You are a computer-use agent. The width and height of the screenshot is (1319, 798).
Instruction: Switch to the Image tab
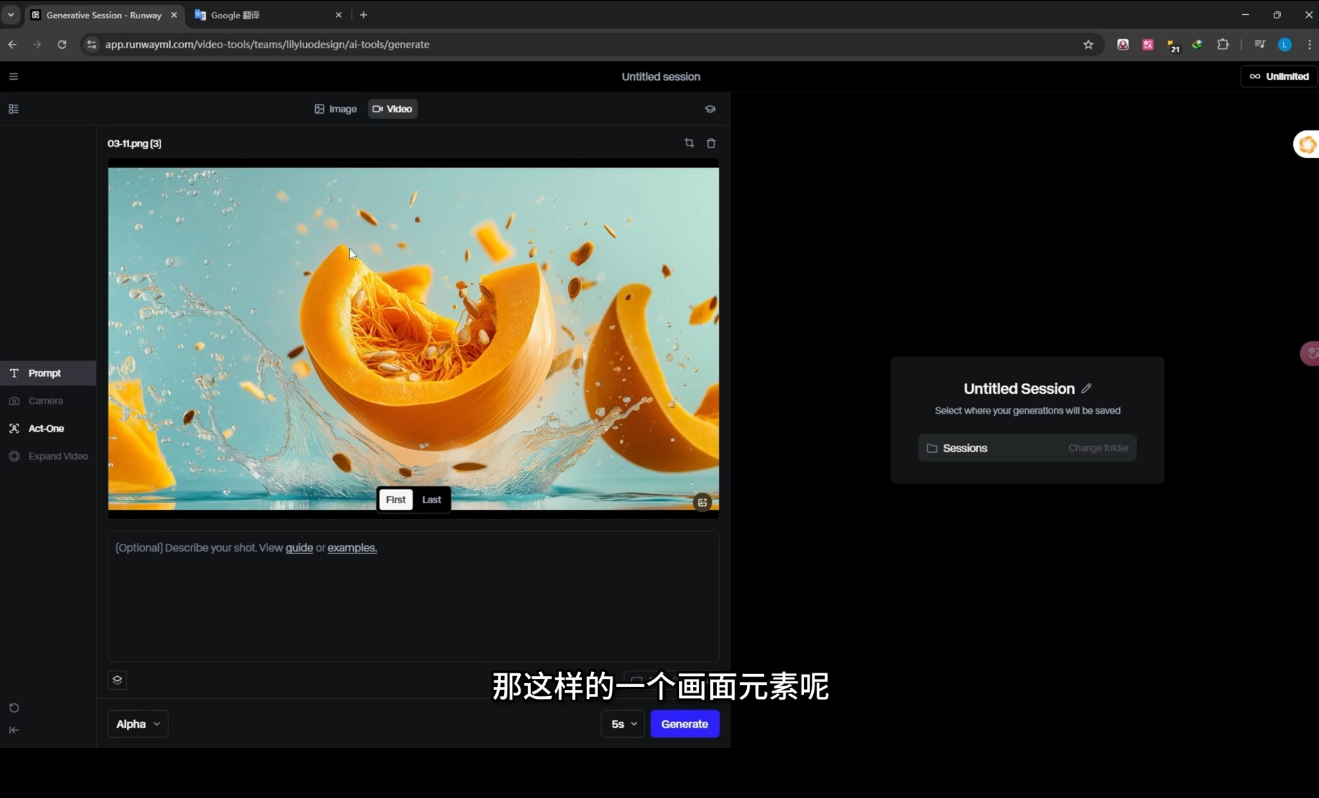(x=336, y=109)
